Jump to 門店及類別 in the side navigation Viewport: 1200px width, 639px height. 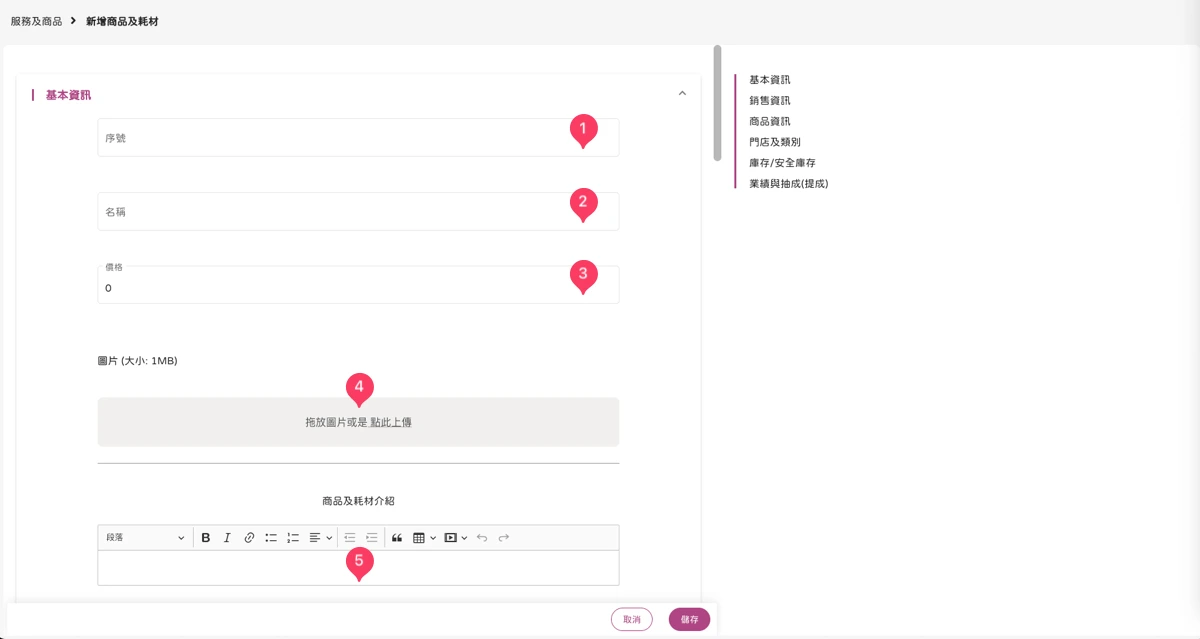click(775, 142)
